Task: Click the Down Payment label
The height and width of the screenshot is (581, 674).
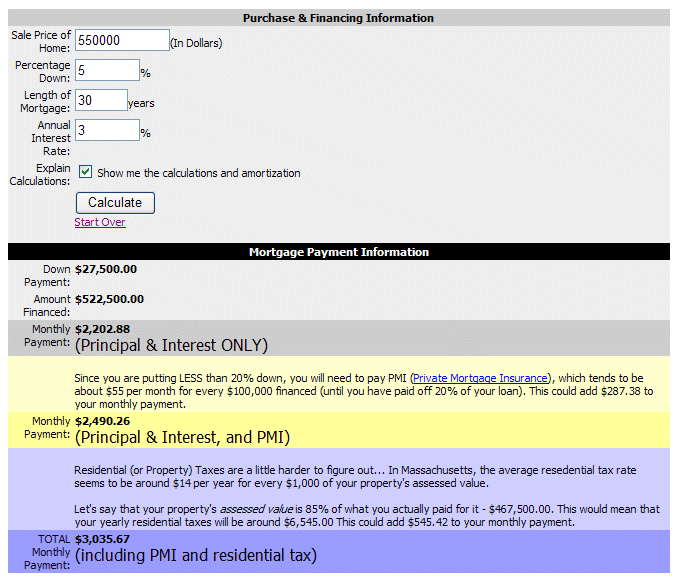Action: click(47, 276)
